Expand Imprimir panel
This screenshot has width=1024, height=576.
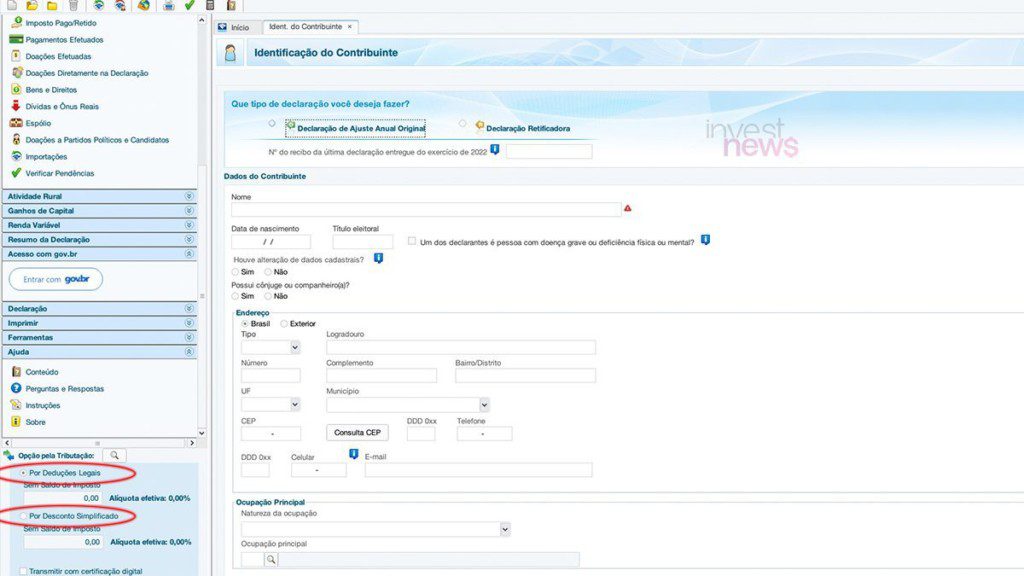[189, 323]
